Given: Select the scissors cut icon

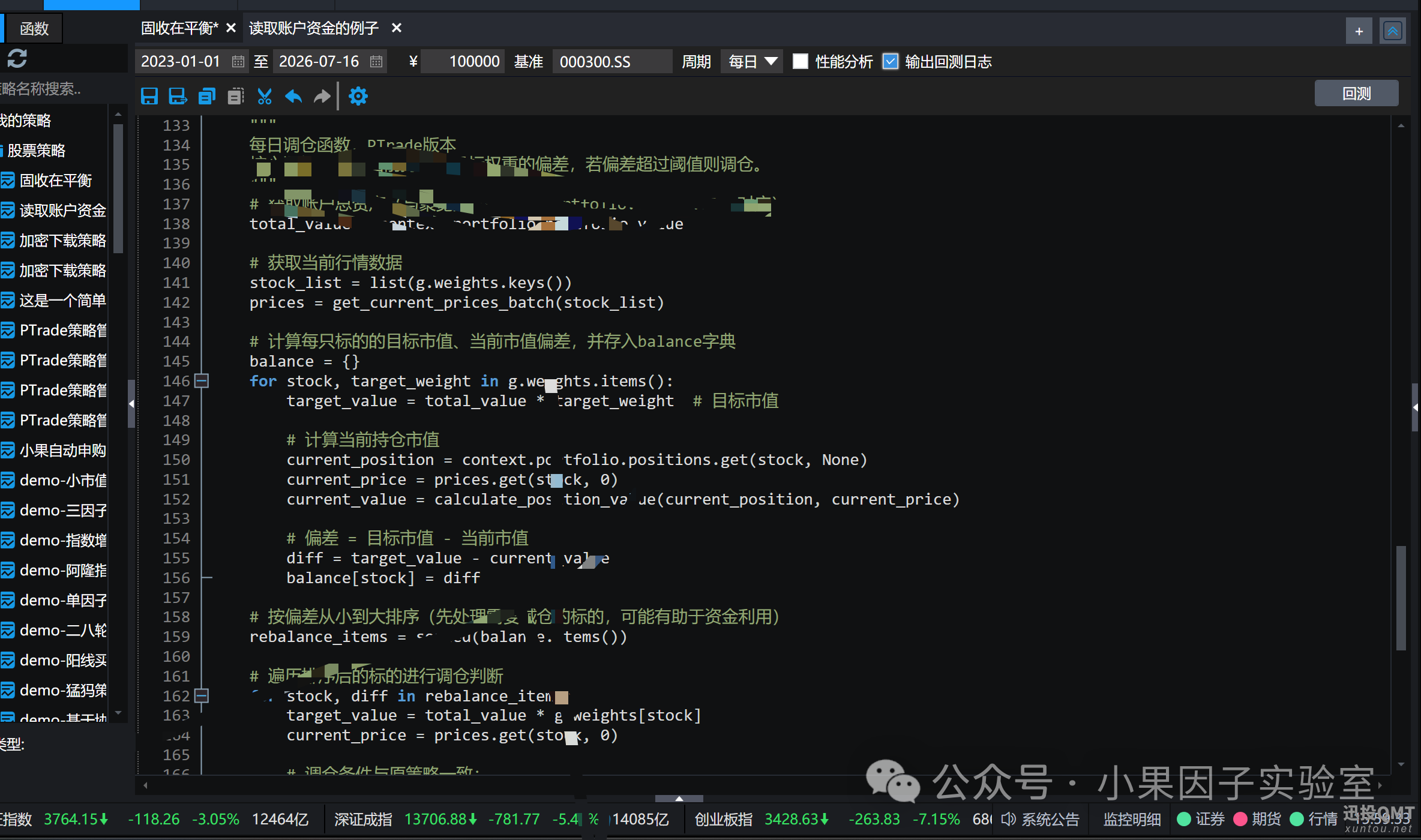Looking at the screenshot, I should point(265,96).
